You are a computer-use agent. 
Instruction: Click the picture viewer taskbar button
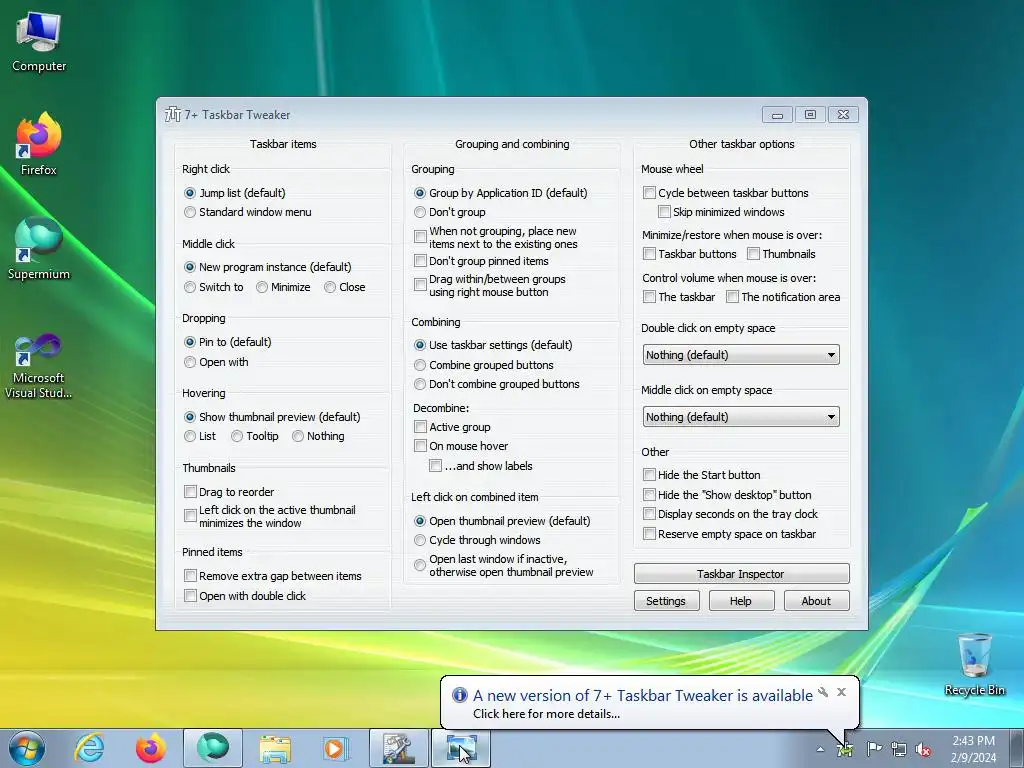tap(460, 748)
